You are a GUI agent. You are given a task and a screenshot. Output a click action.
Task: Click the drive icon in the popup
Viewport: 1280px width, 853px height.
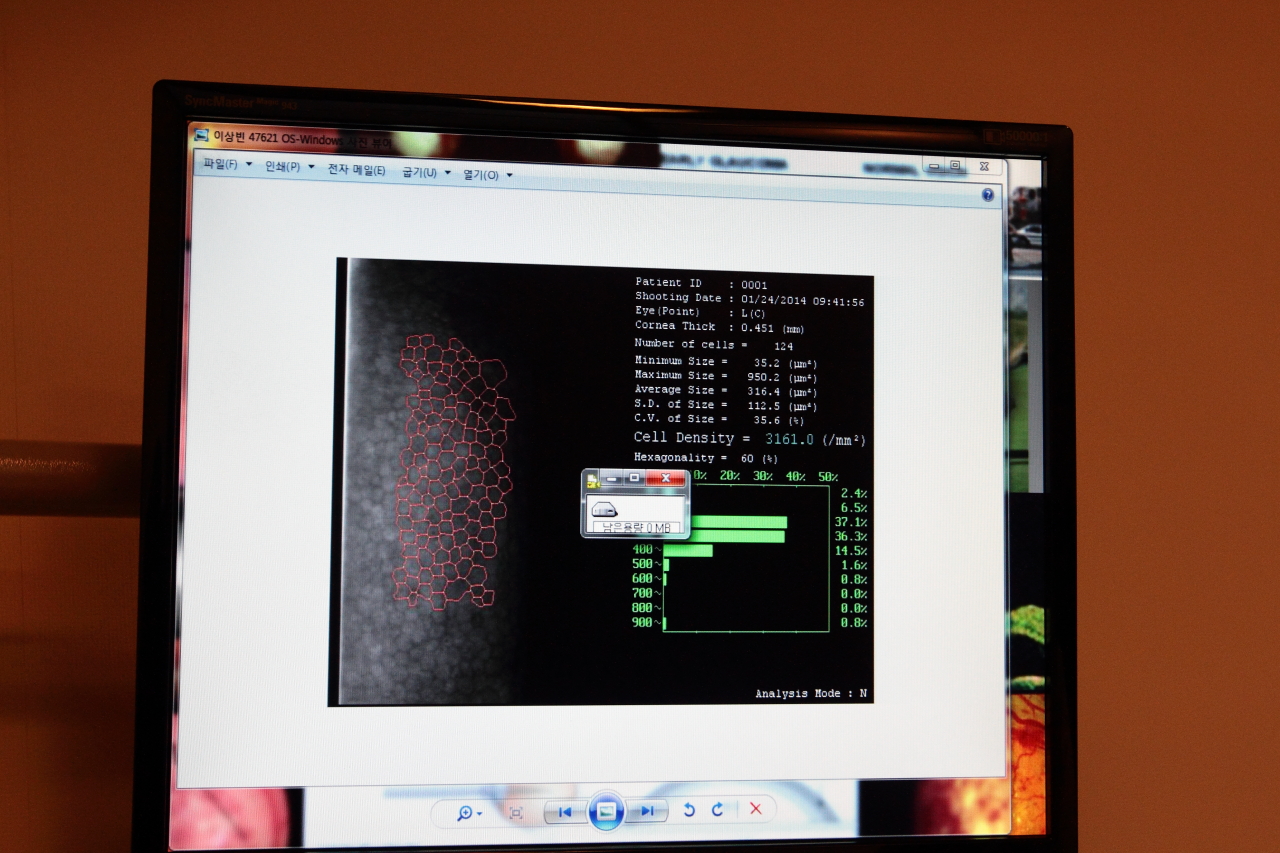click(604, 508)
